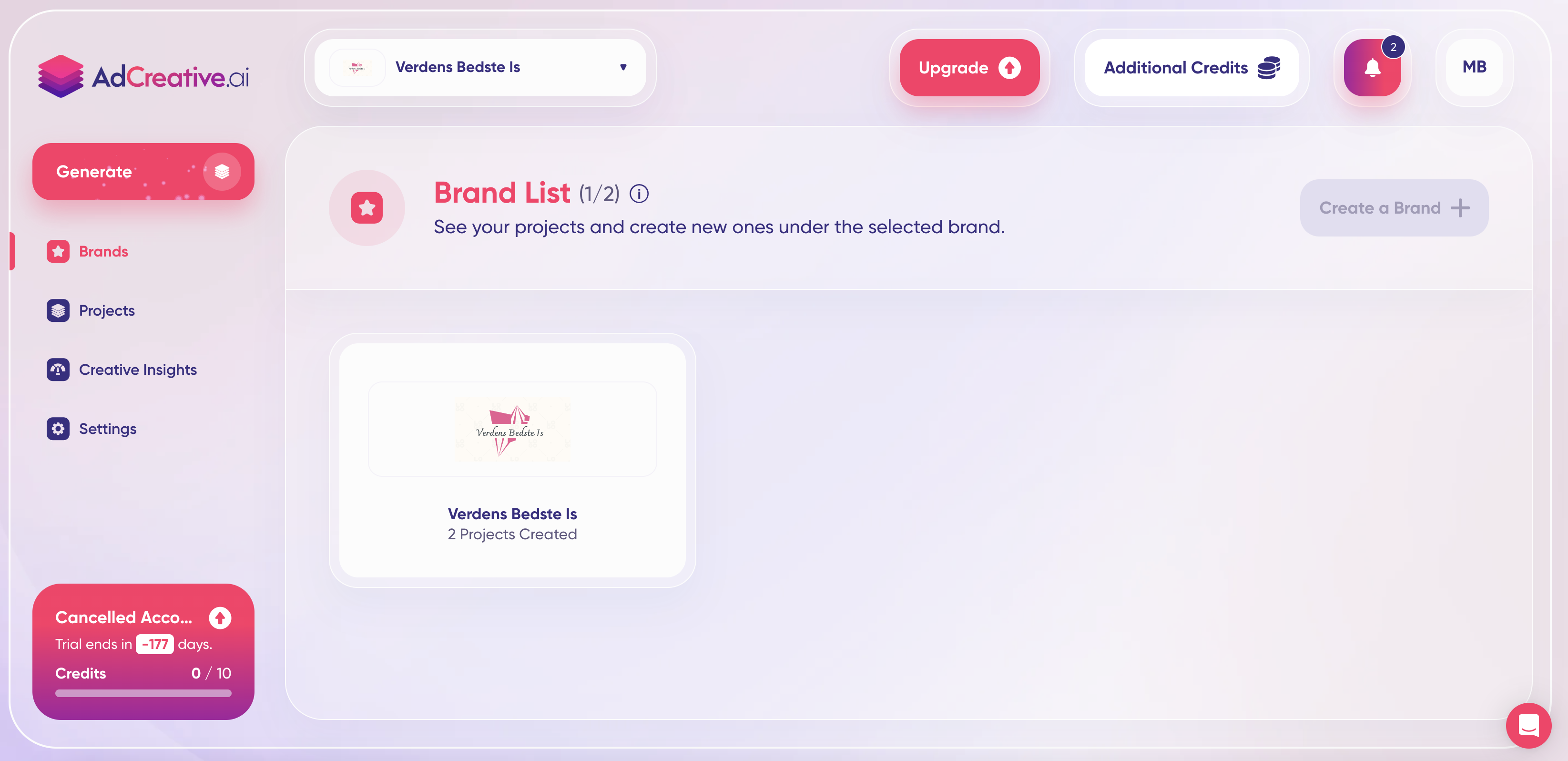1568x761 pixels.
Task: Open the notifications bell icon
Action: 1372,68
